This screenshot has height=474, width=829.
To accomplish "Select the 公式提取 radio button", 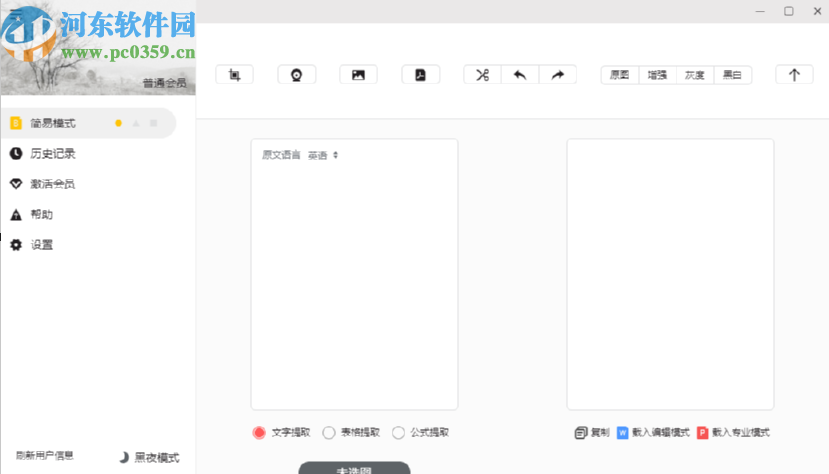I will pyautogui.click(x=399, y=433).
